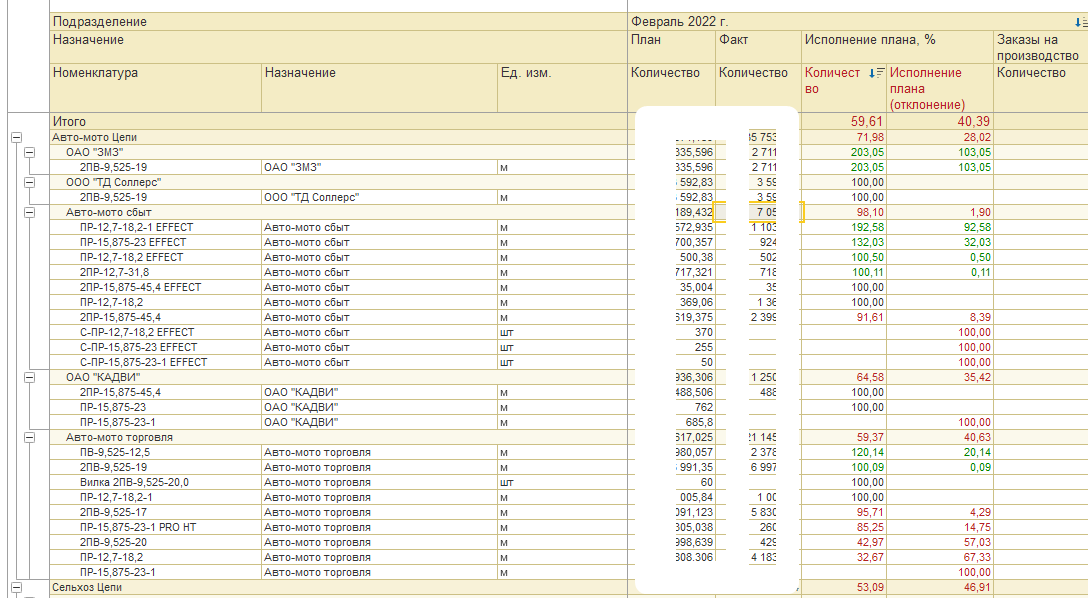Select the Подразделение header cell
This screenshot has height=598, width=1088.
click(x=339, y=22)
